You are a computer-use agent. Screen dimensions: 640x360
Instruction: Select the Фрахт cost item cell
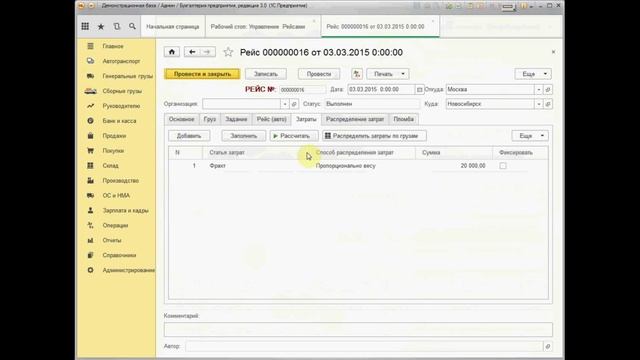(257, 166)
